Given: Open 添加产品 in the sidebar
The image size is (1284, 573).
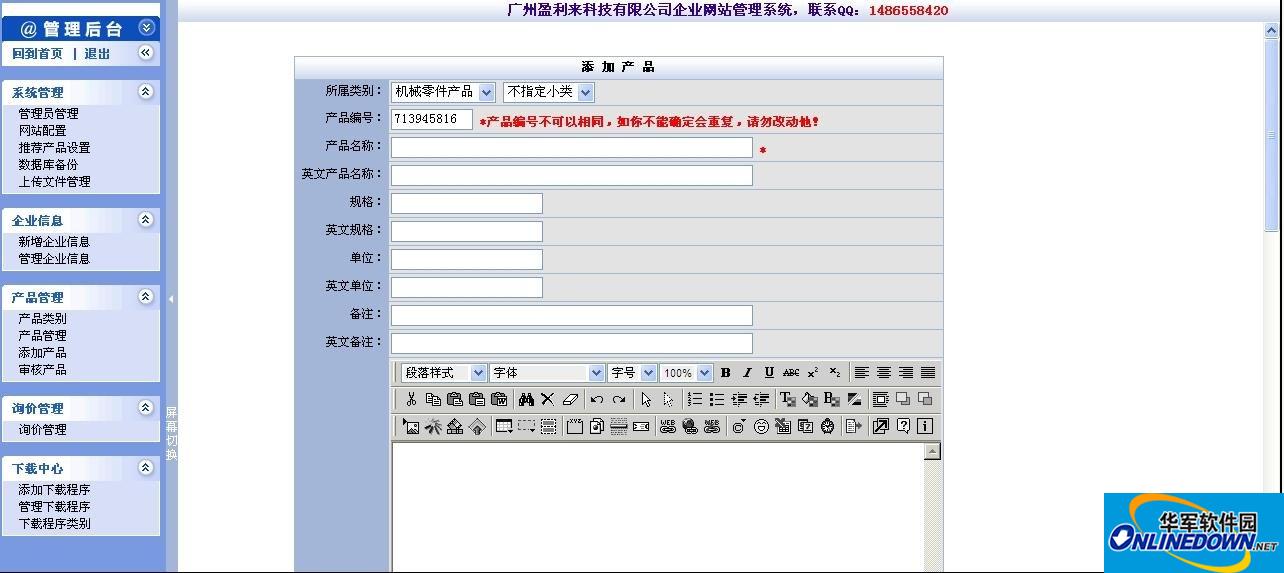Looking at the screenshot, I should (x=42, y=353).
